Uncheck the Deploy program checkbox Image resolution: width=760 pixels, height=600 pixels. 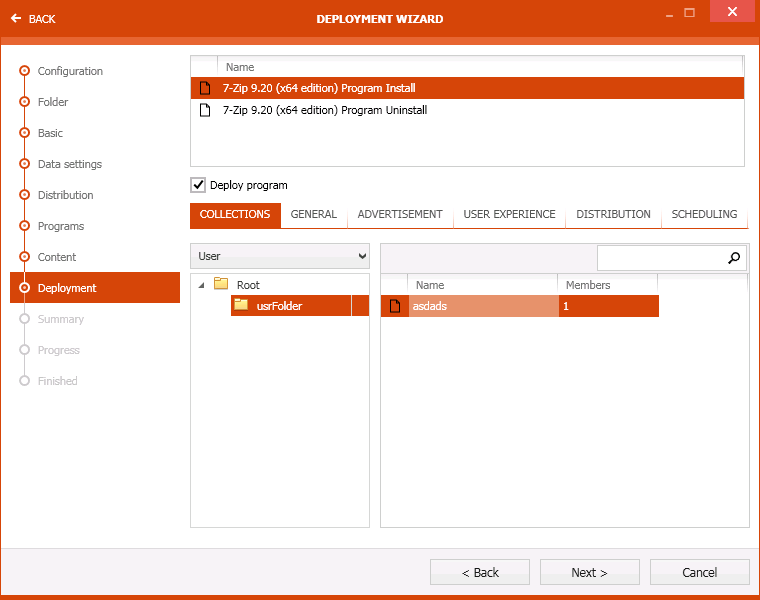198,185
